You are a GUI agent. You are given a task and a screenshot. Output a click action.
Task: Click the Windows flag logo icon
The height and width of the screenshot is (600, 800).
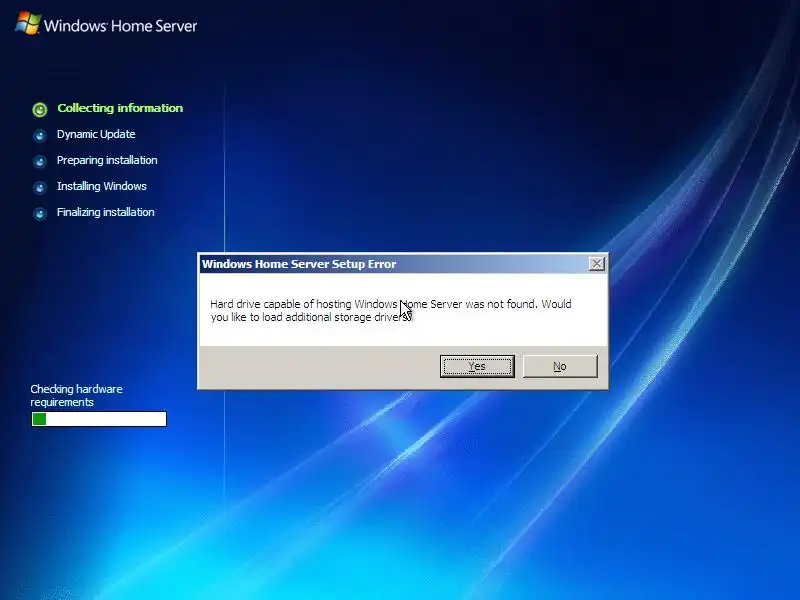click(x=28, y=23)
